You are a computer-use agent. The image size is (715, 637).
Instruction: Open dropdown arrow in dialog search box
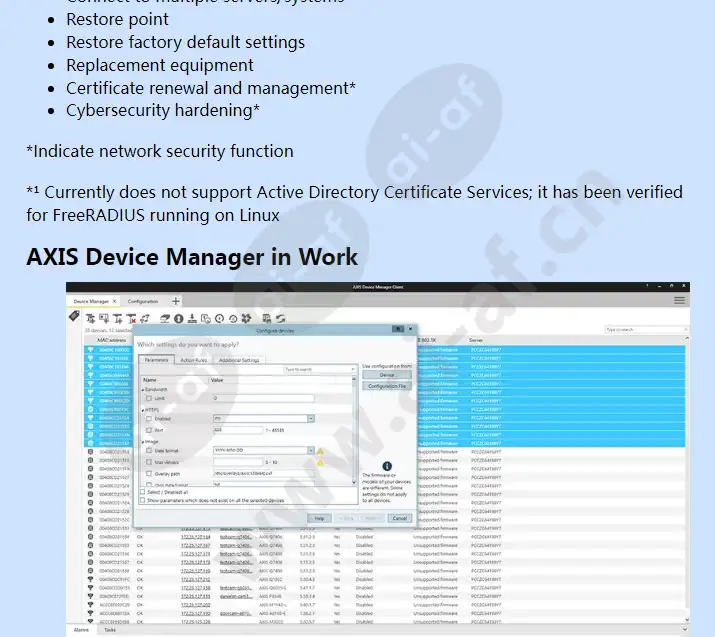click(x=353, y=369)
